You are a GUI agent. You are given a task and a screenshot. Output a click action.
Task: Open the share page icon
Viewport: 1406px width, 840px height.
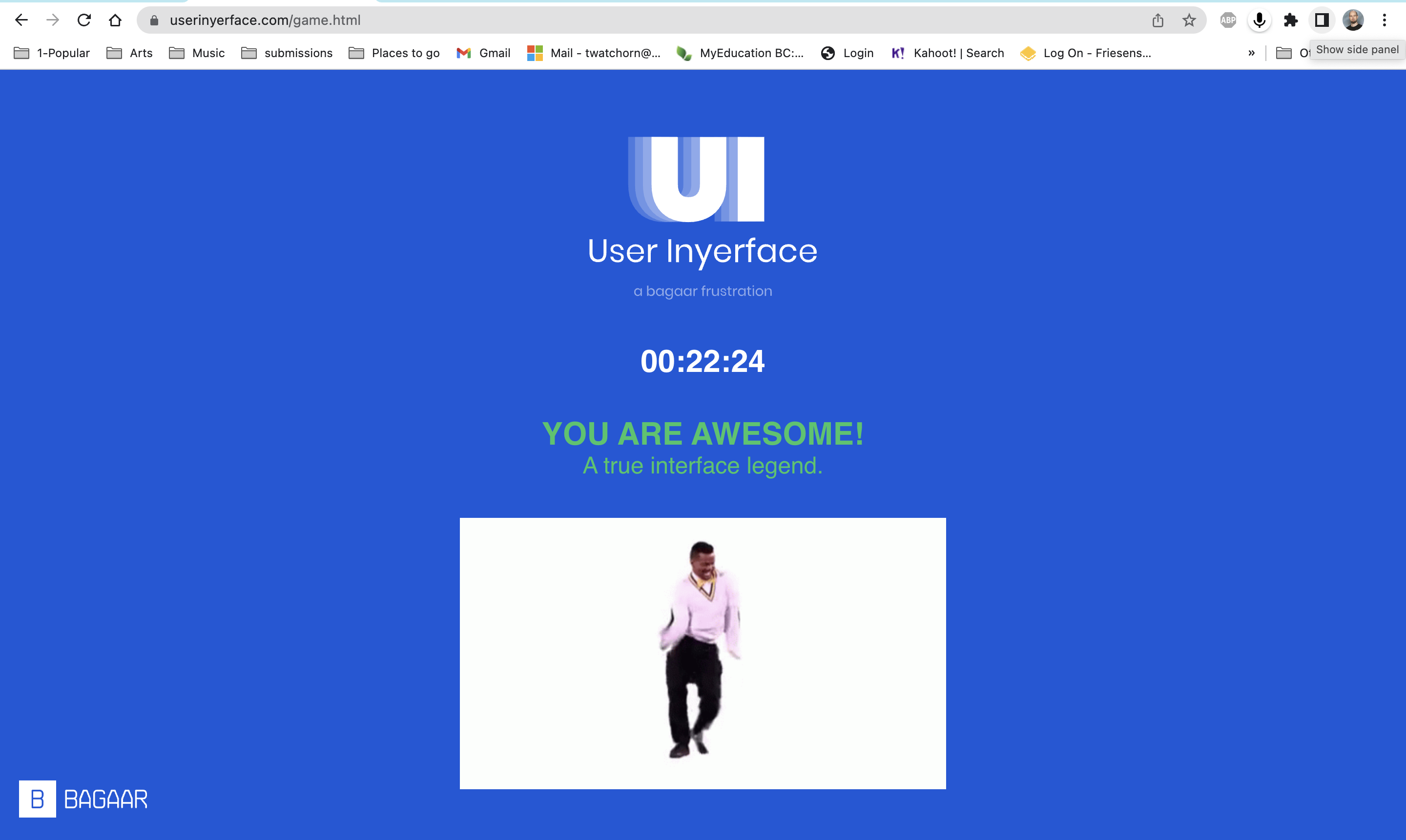pos(1158,20)
